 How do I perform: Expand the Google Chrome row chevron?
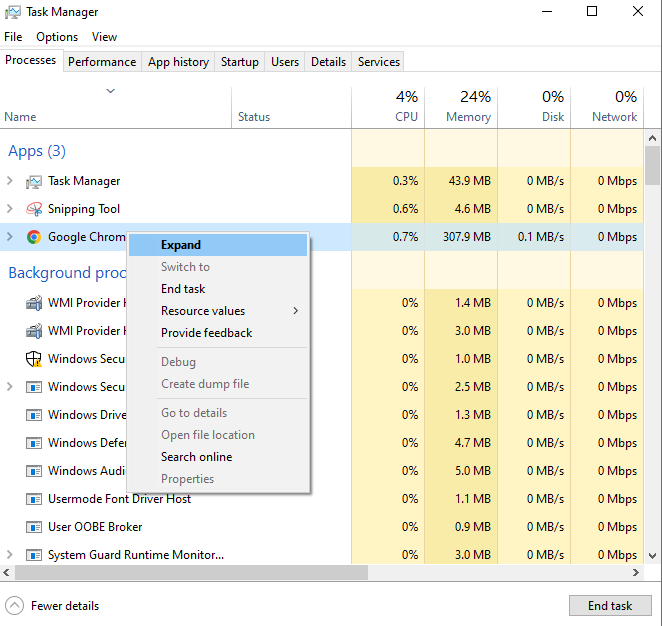click(10, 237)
